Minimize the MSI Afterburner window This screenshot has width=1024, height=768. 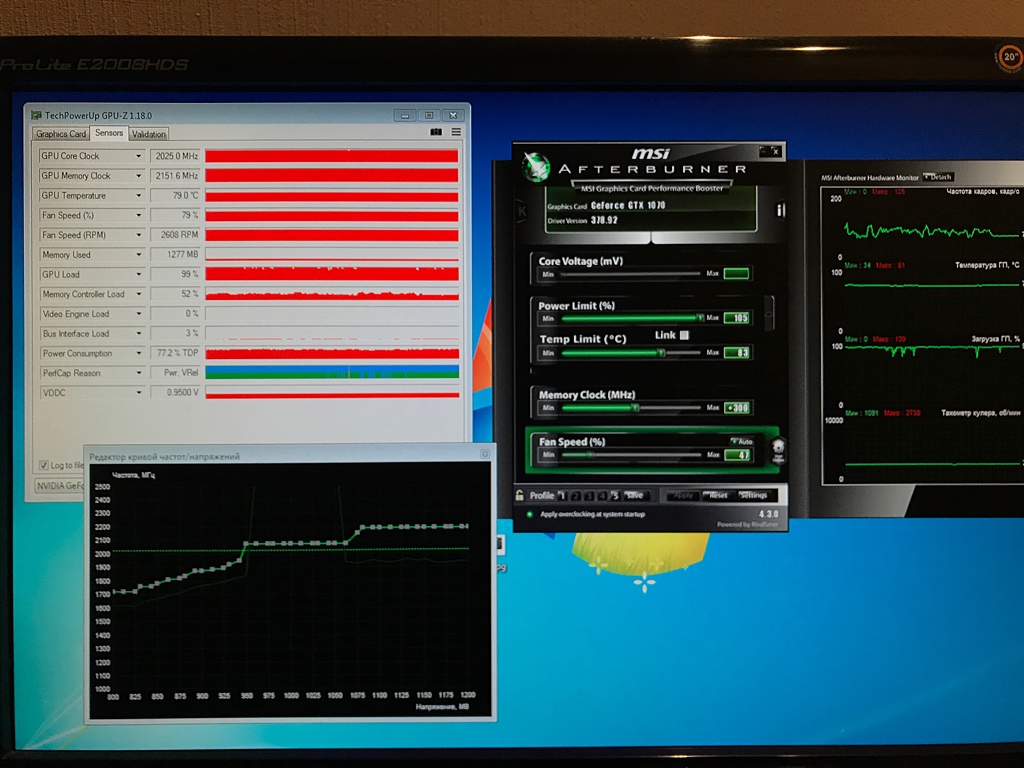pyautogui.click(x=763, y=152)
